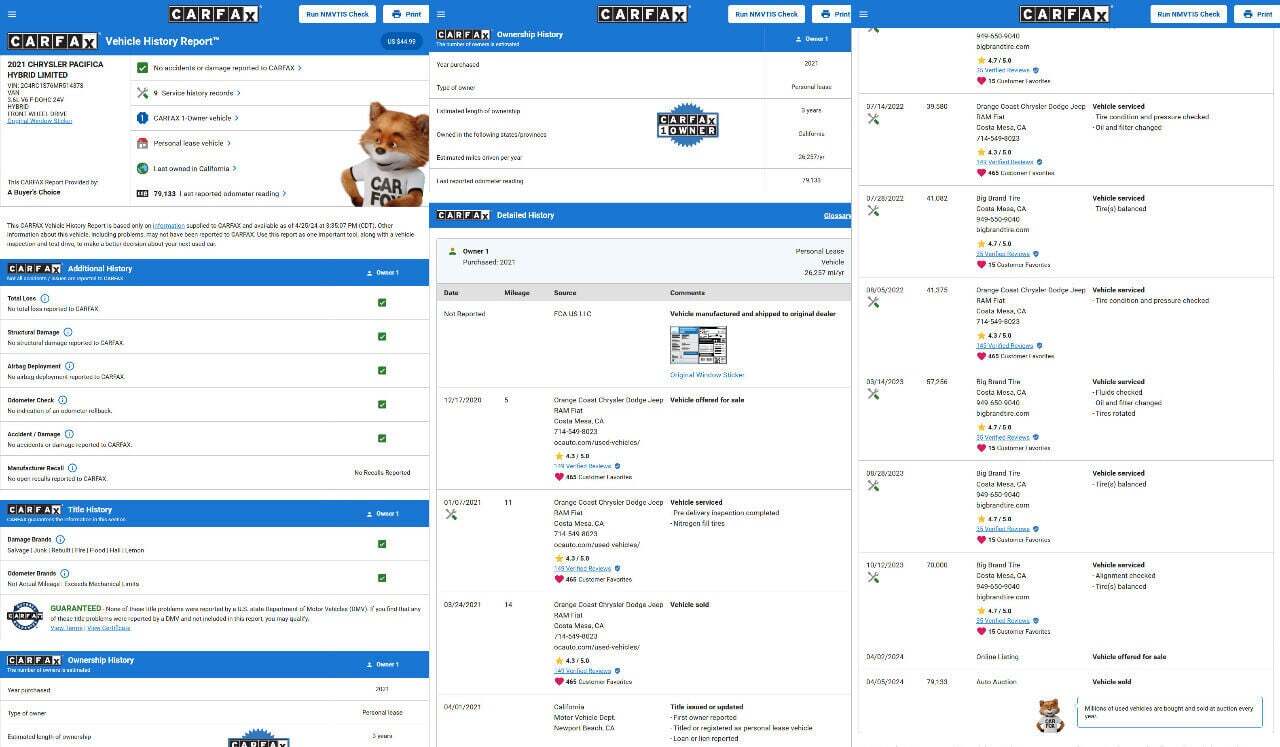The height and width of the screenshot is (747, 1280).
Task: Open Original Window Sticker link under the VIN details
Action: (x=40, y=121)
